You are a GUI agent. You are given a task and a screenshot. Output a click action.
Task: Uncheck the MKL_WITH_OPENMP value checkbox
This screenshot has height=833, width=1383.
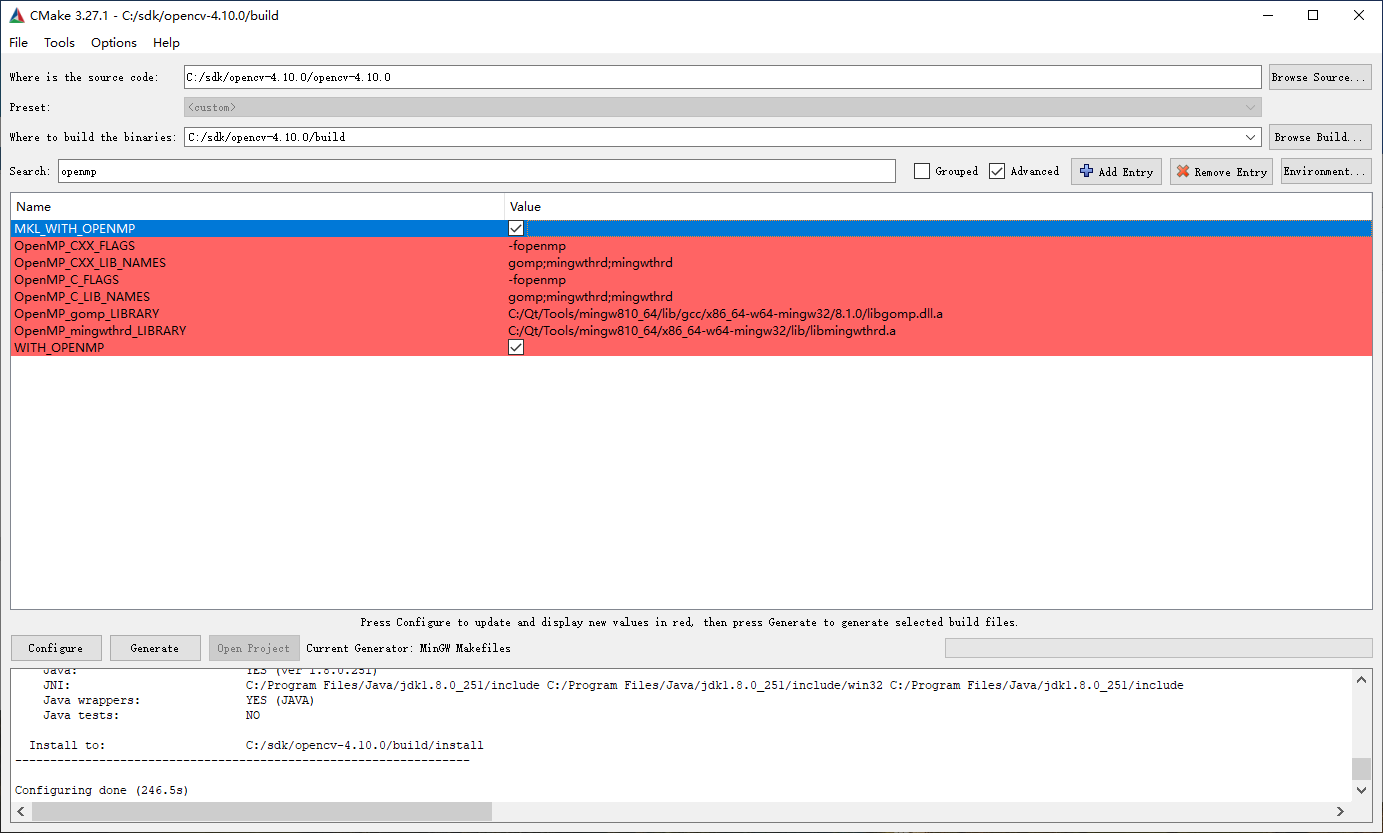pyautogui.click(x=516, y=228)
